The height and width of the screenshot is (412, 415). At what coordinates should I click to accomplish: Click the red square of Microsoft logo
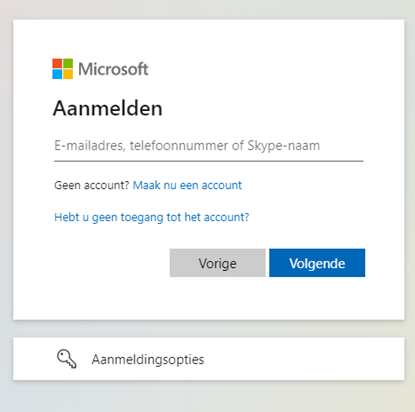pos(57,63)
